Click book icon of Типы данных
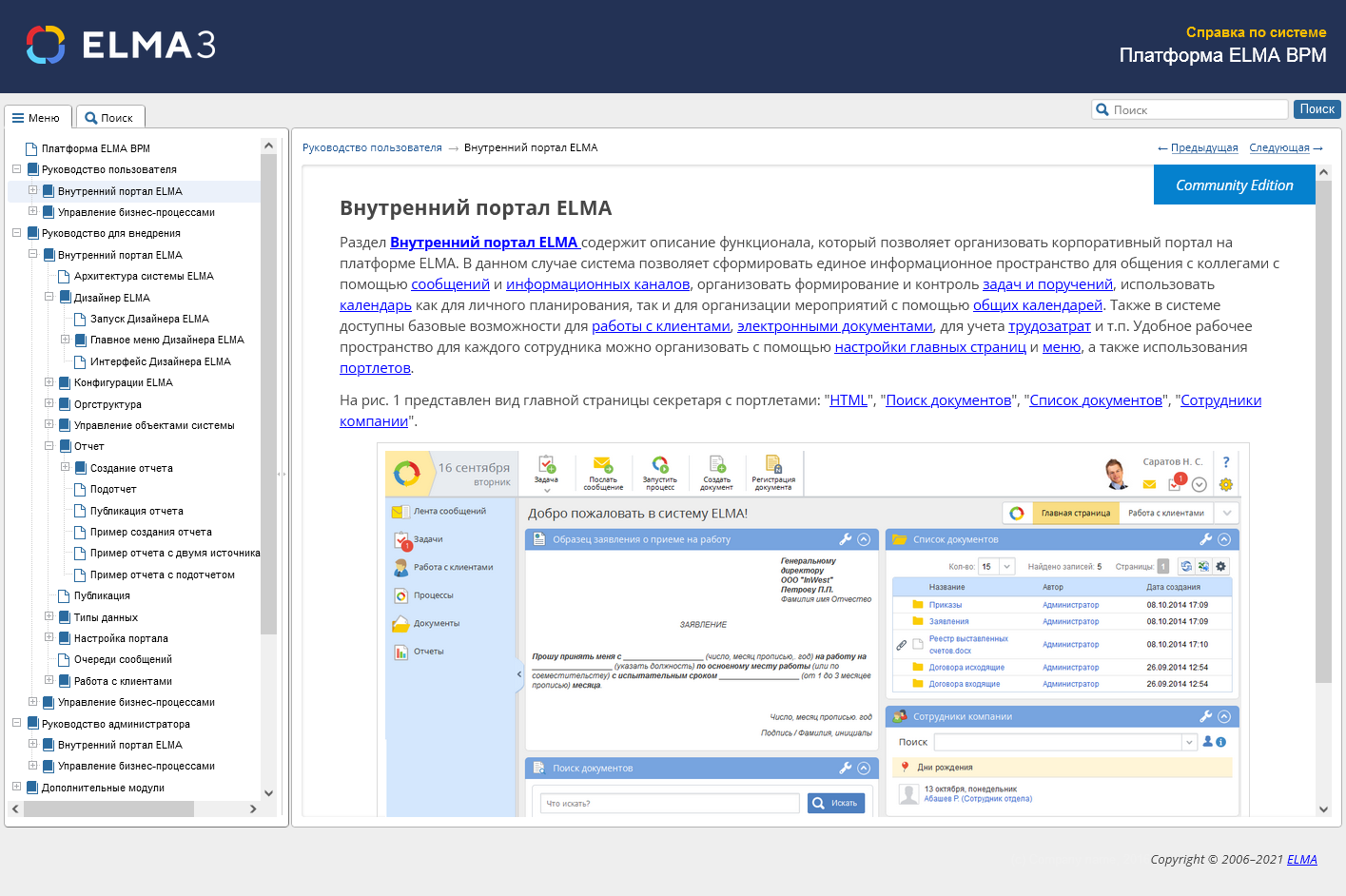 click(66, 617)
